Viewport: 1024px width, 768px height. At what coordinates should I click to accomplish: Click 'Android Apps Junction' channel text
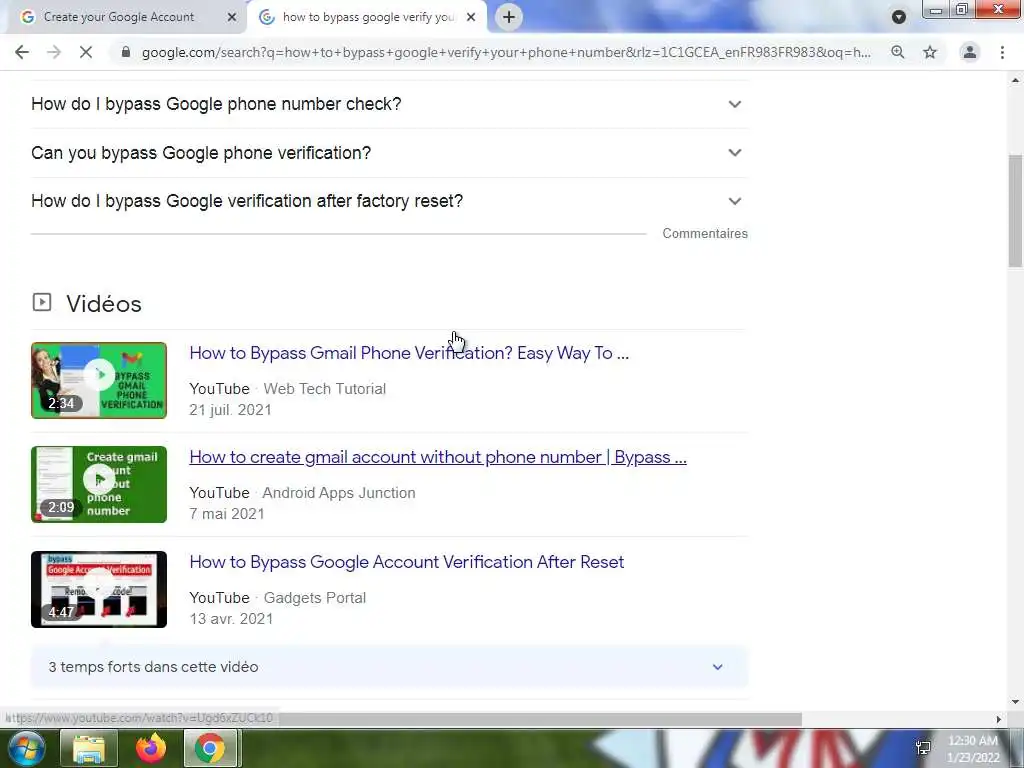click(339, 493)
